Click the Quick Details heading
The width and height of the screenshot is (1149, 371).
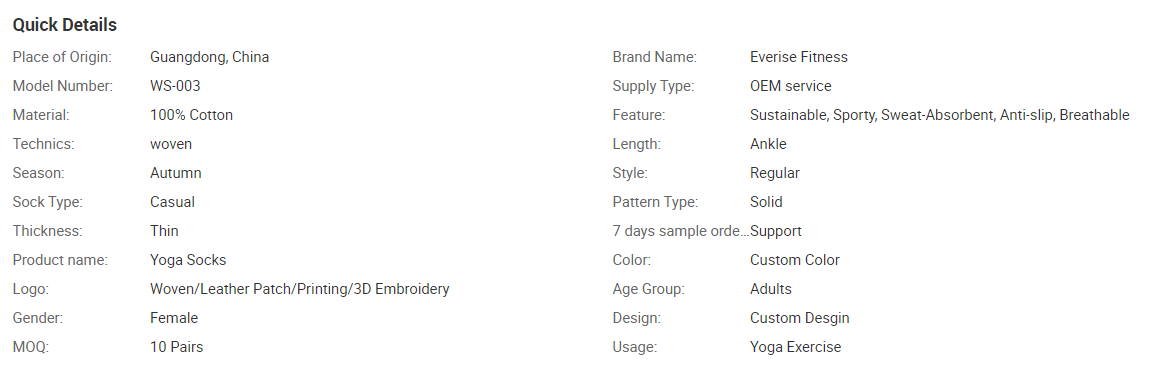(x=64, y=25)
